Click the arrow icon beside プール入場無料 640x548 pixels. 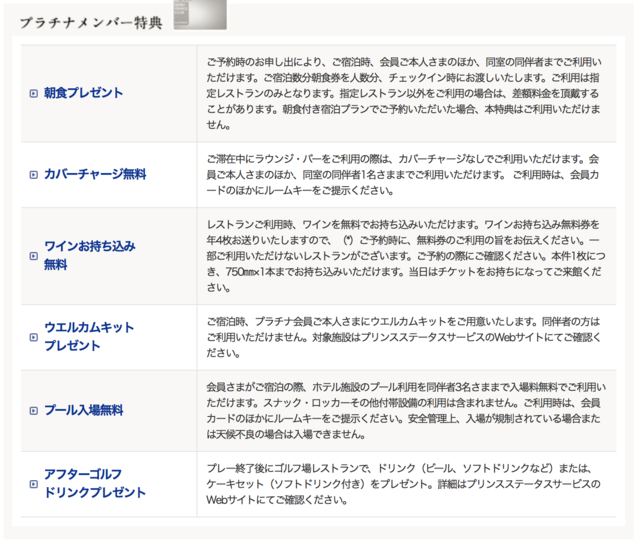34,410
